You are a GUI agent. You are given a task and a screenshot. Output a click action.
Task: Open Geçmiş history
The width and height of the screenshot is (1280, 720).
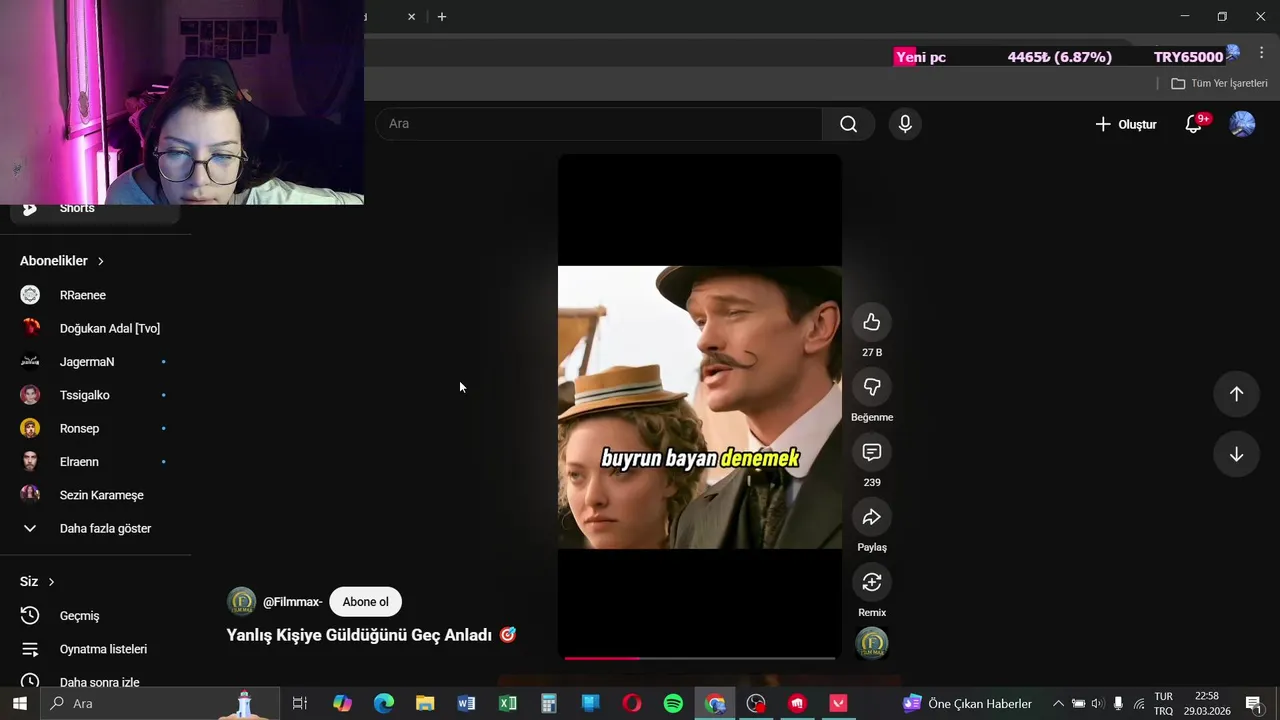[96, 616]
